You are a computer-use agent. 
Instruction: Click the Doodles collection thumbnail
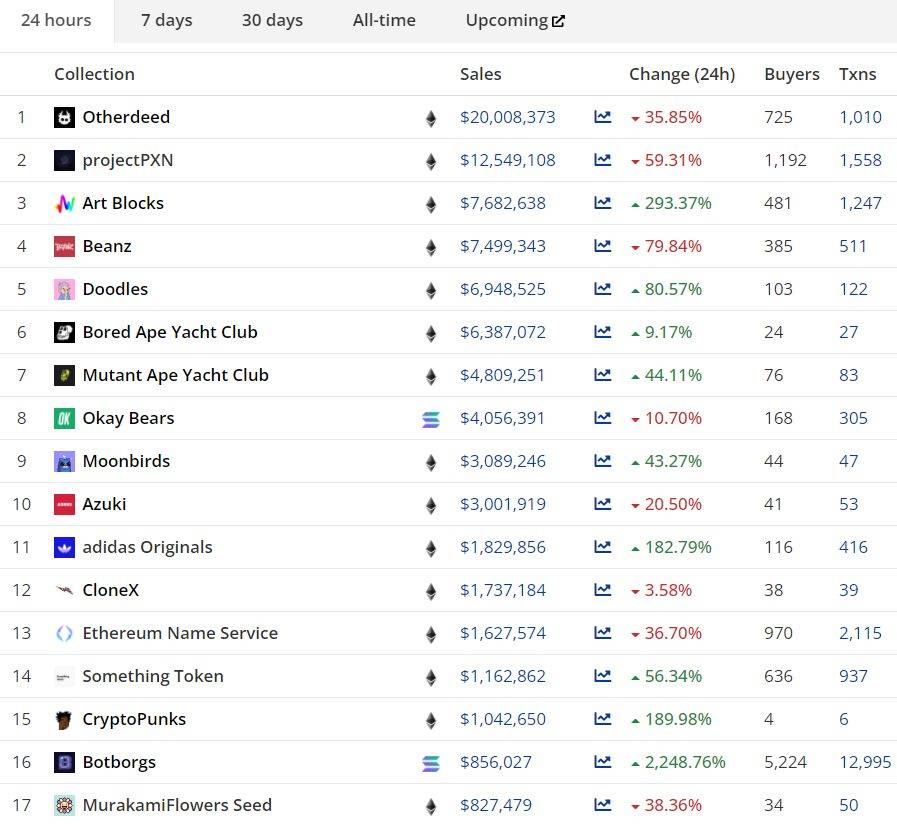pyautogui.click(x=64, y=289)
